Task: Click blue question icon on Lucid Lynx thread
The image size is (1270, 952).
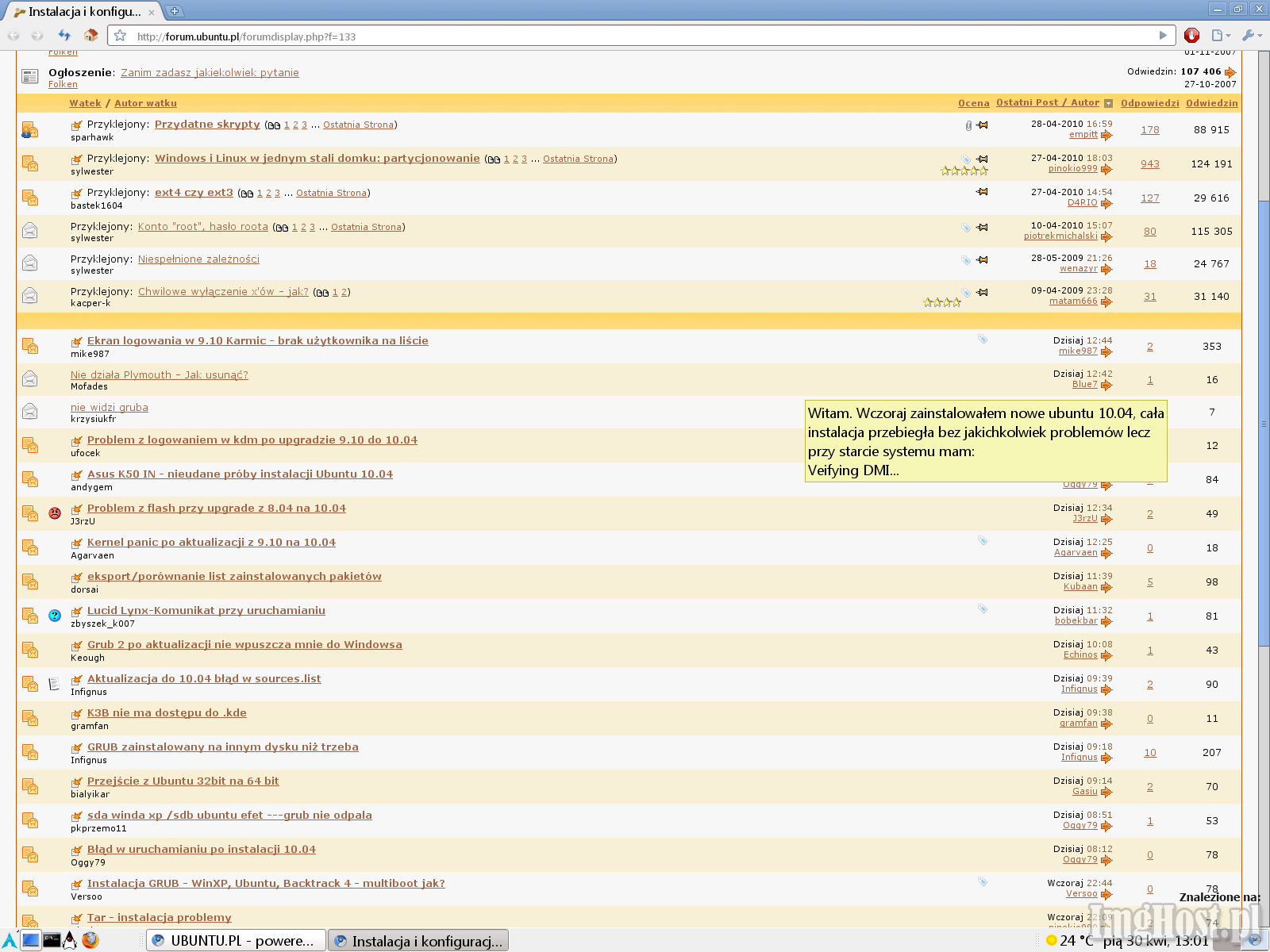Action: [55, 616]
